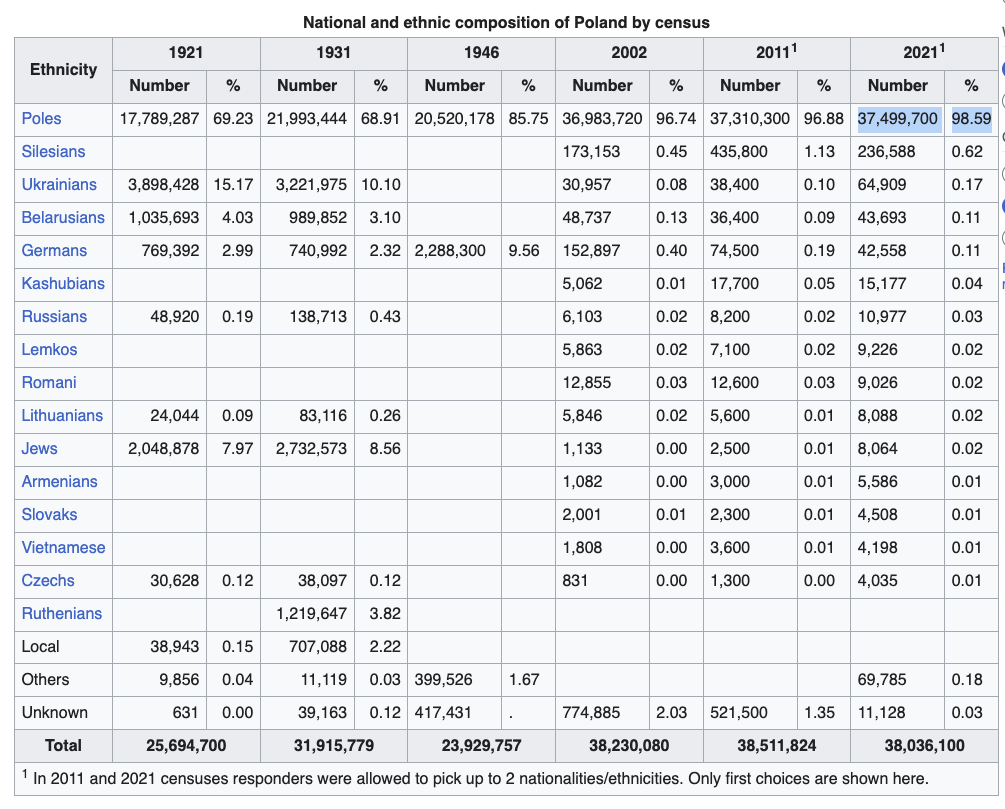Open the Jews article link
Viewport: 1005px width, 809px height.
[39, 449]
